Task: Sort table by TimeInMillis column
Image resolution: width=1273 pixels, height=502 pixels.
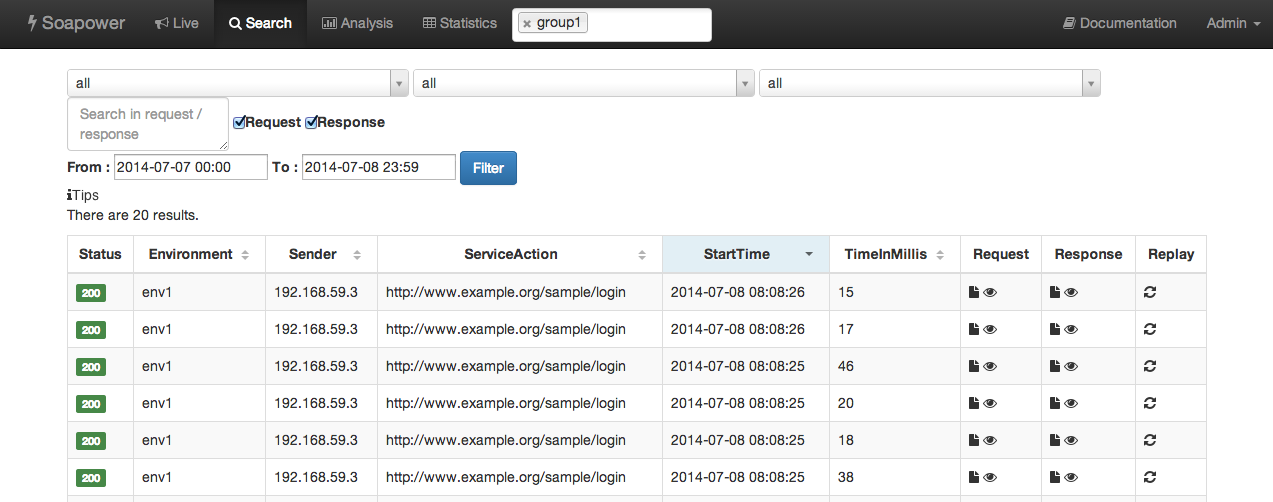Action: [895, 254]
